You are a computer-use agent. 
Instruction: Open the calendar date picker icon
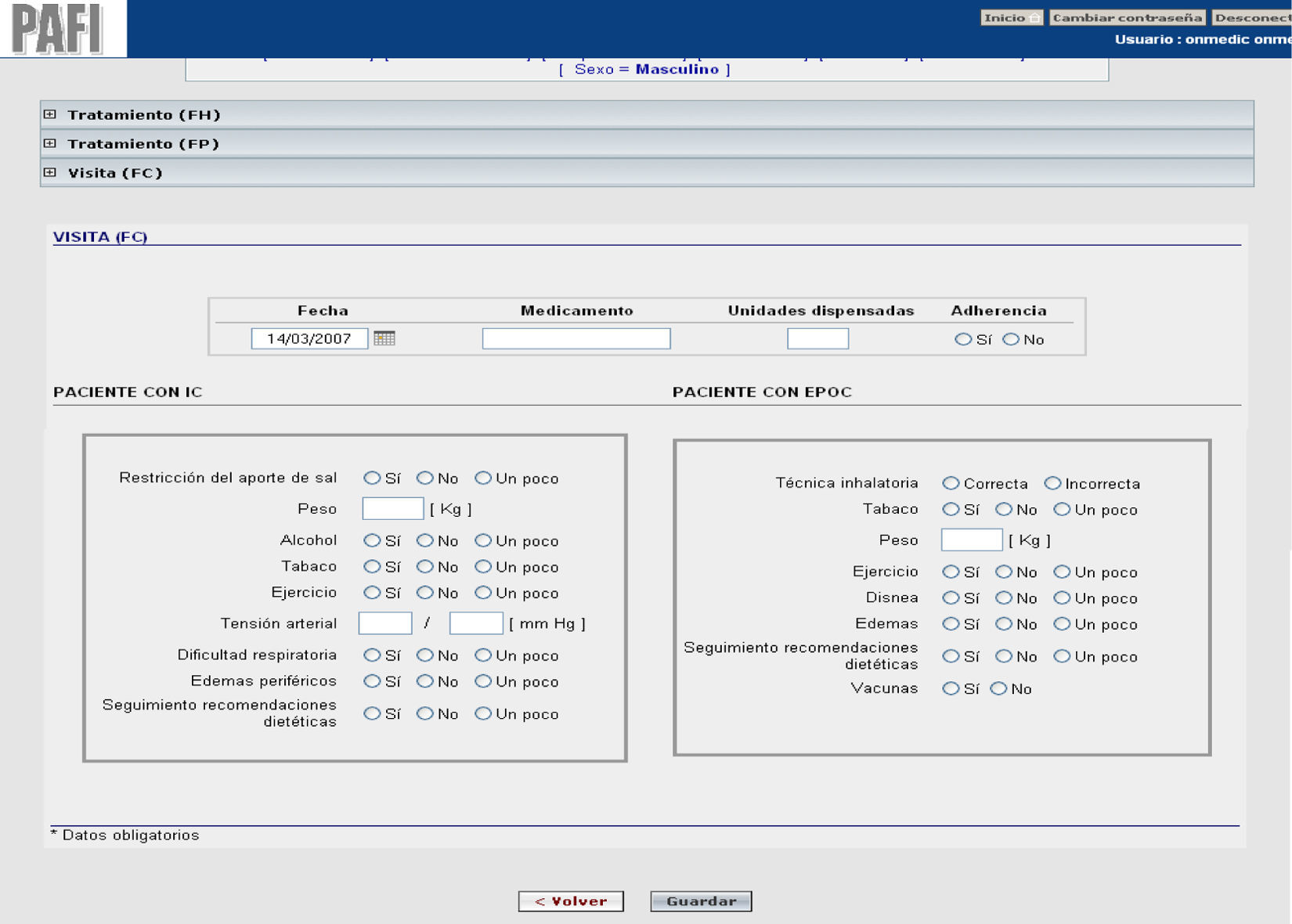[384, 338]
